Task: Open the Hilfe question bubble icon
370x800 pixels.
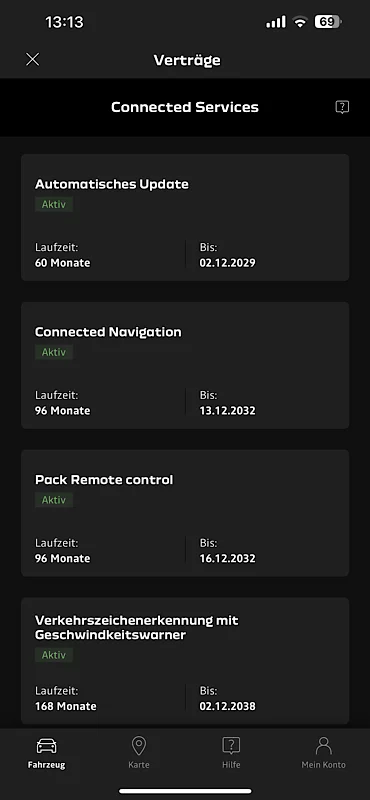Action: tap(231, 745)
